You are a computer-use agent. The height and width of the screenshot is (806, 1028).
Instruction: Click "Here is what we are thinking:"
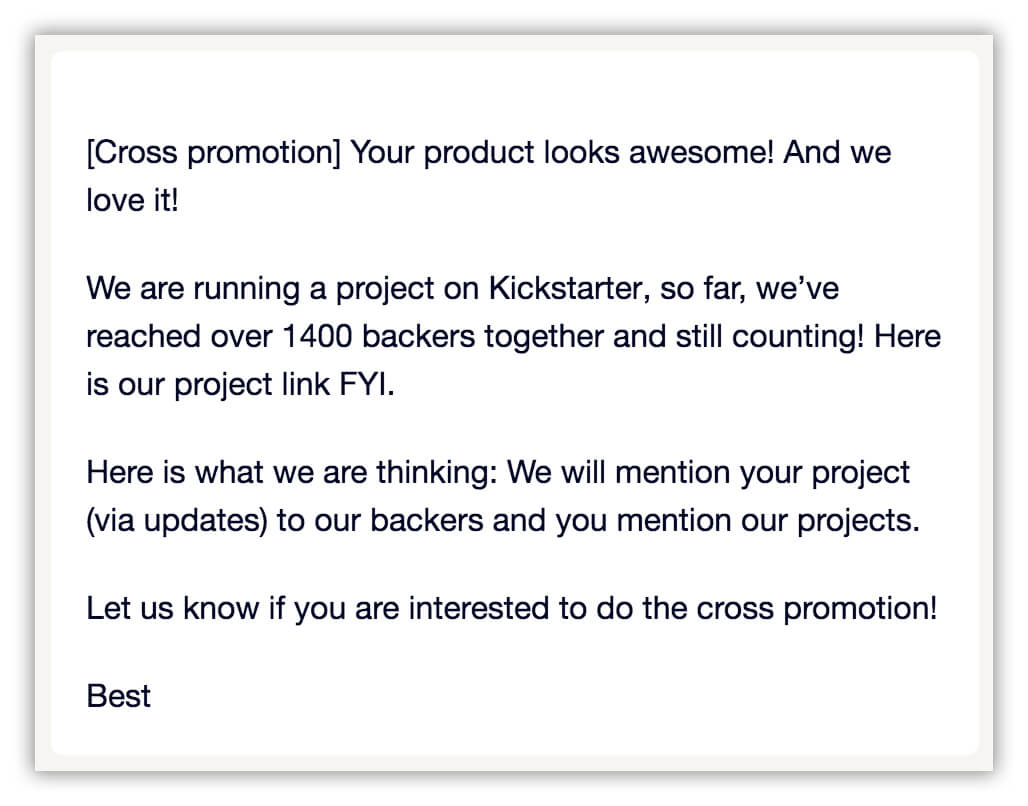292,472
